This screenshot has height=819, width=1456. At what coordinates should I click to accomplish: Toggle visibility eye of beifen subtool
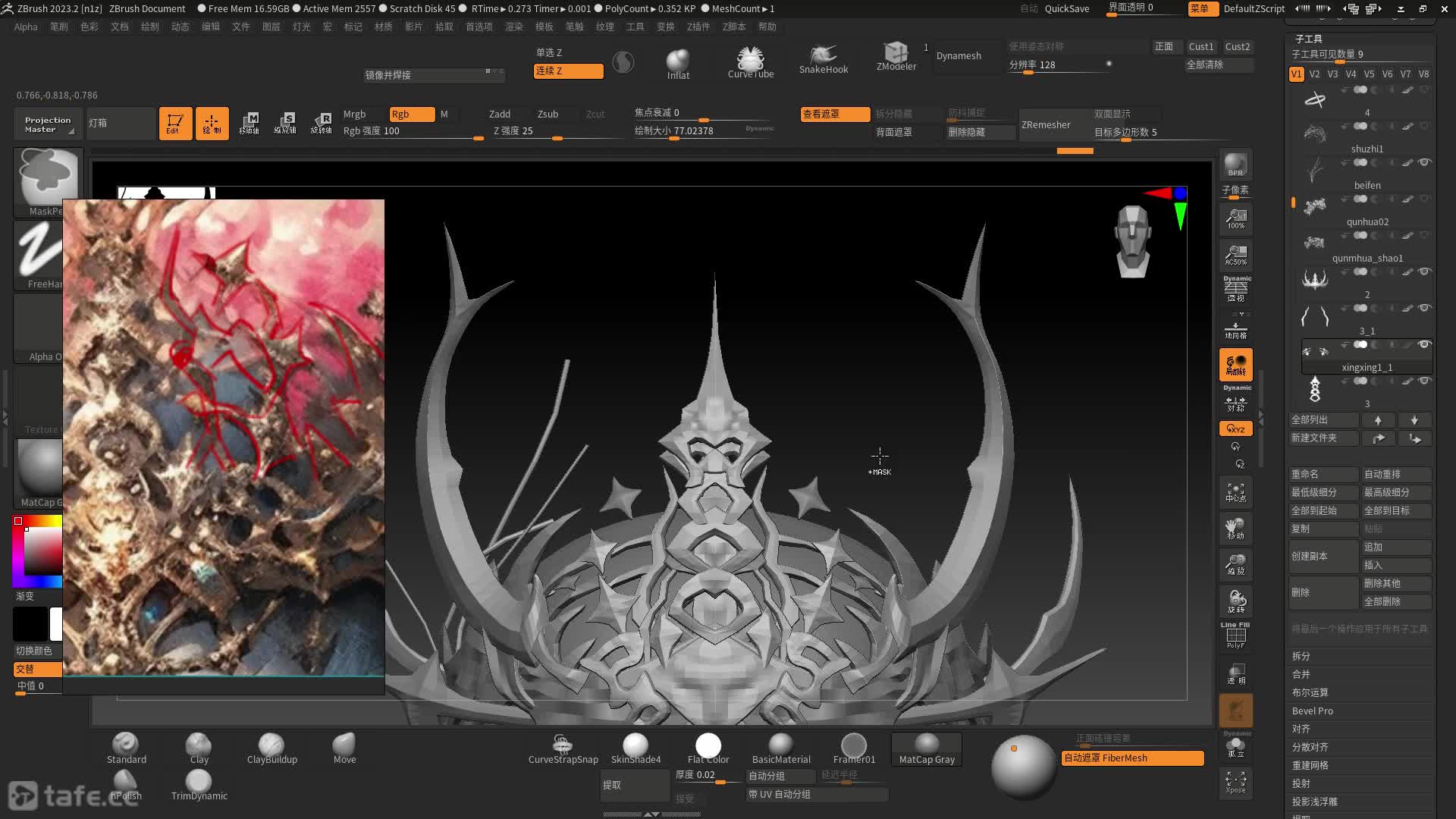(1424, 163)
